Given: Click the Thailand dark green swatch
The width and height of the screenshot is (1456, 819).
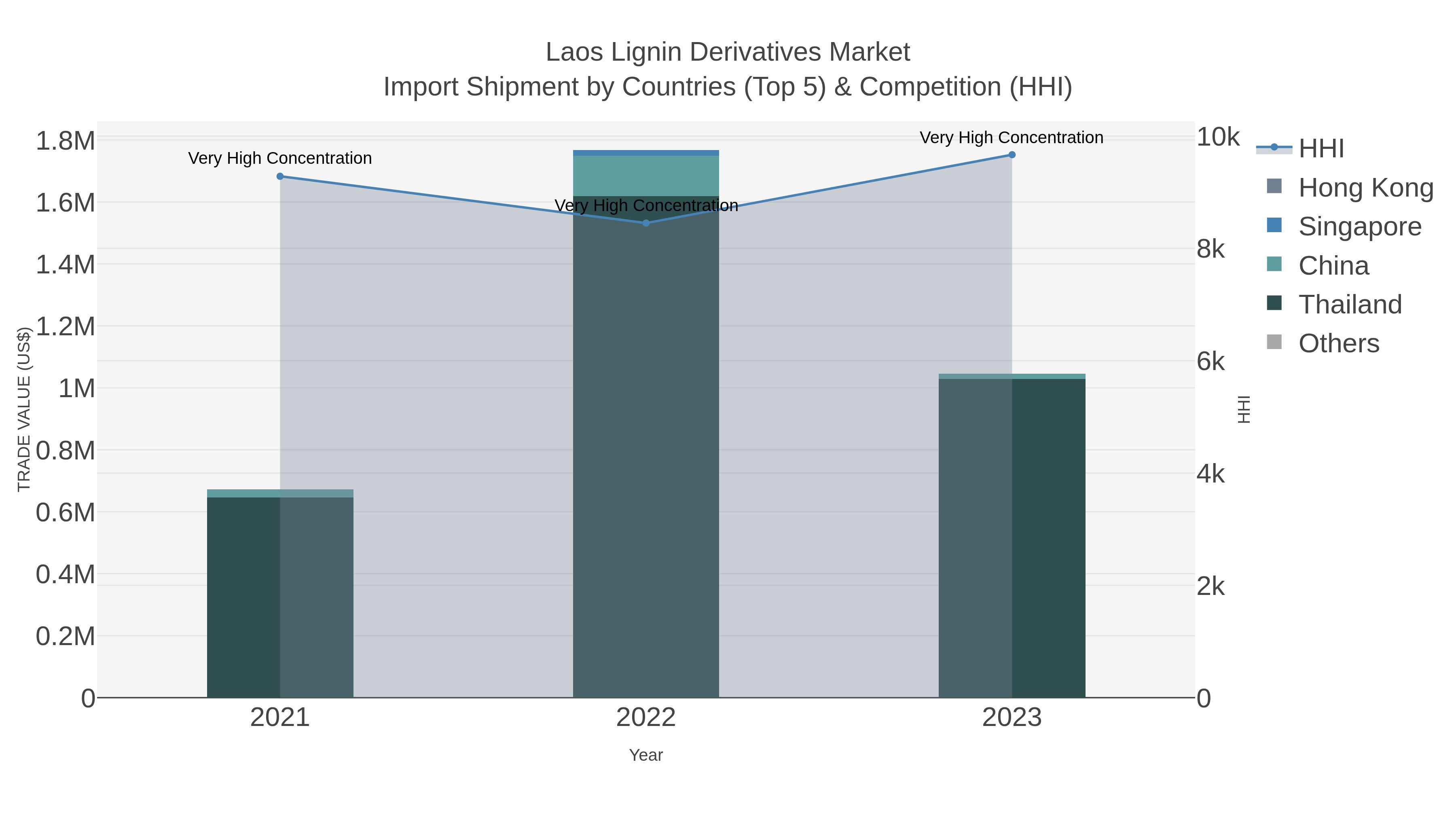Looking at the screenshot, I should click(x=1274, y=303).
